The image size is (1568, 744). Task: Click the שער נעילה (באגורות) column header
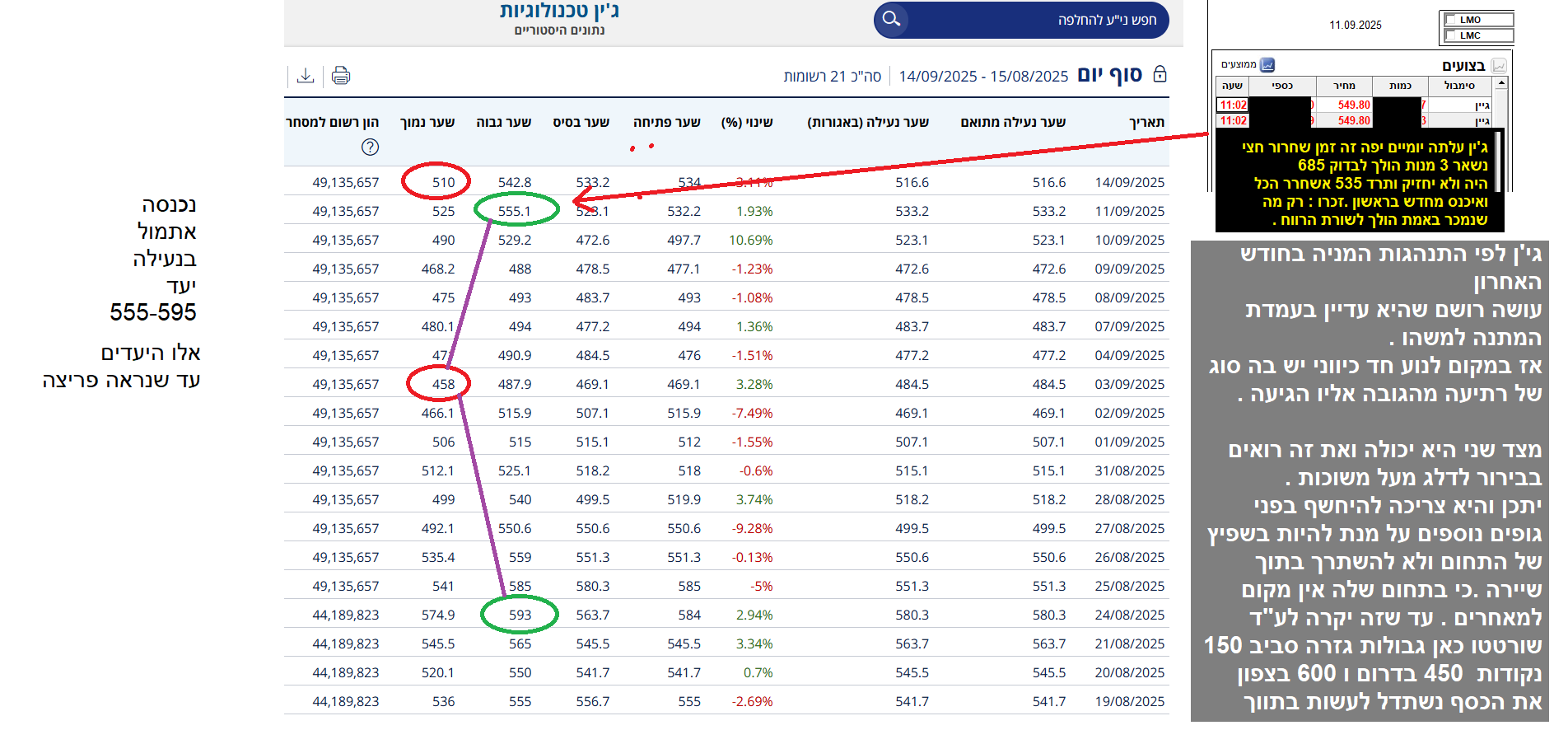point(868,122)
